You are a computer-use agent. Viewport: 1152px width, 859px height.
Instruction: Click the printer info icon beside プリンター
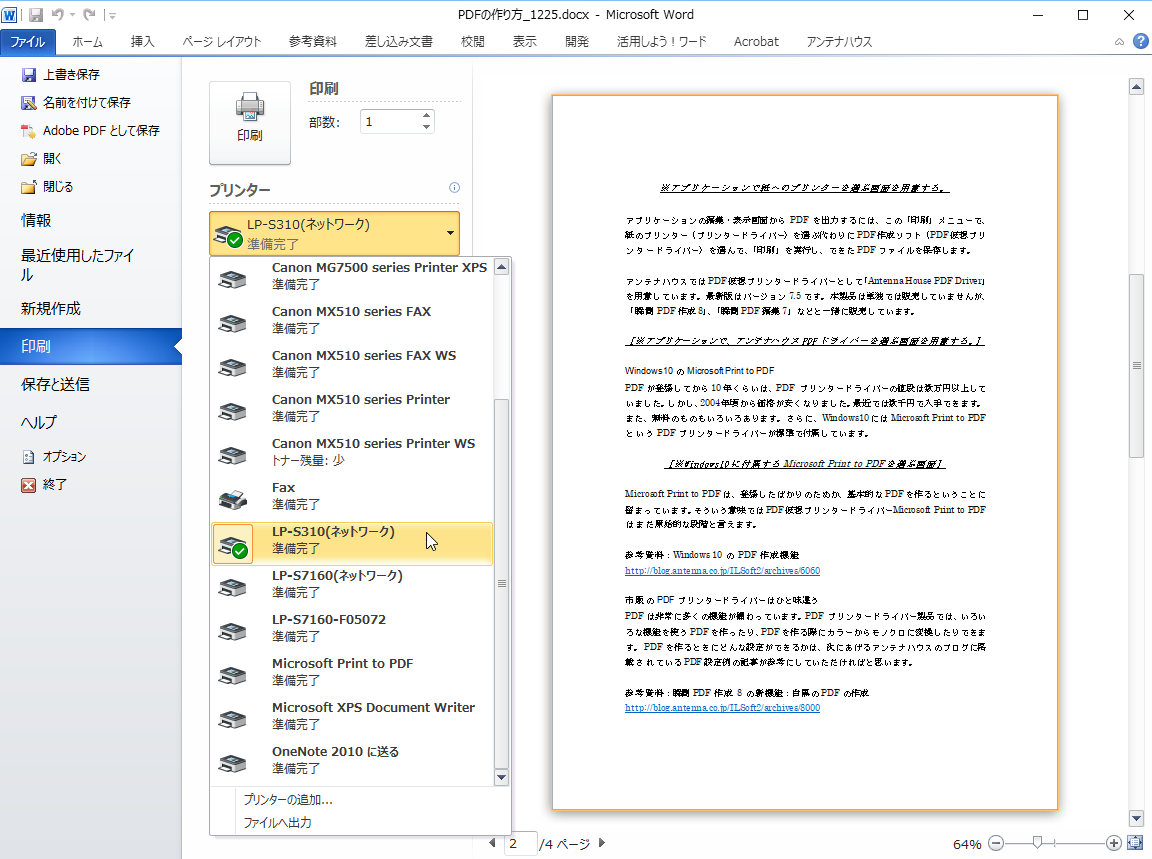tap(454, 188)
